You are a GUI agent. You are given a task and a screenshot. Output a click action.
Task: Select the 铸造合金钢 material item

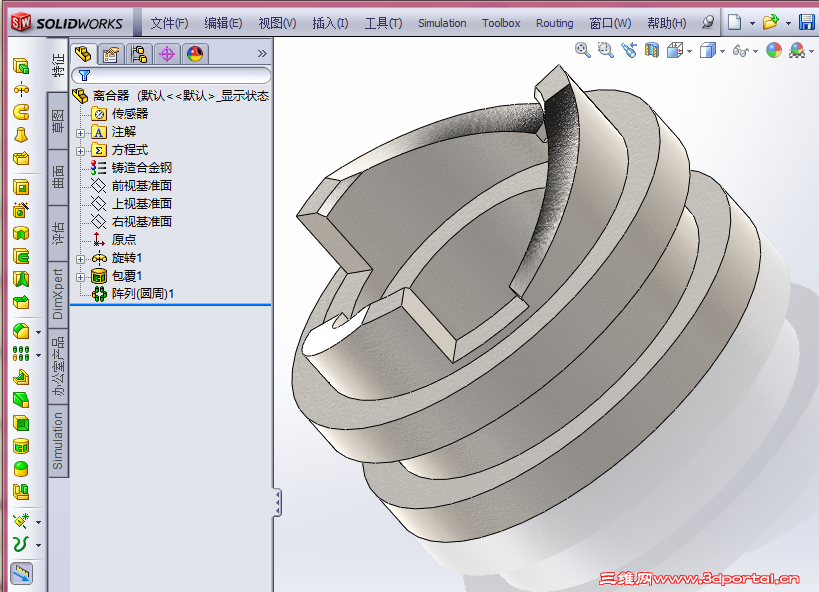click(142, 168)
